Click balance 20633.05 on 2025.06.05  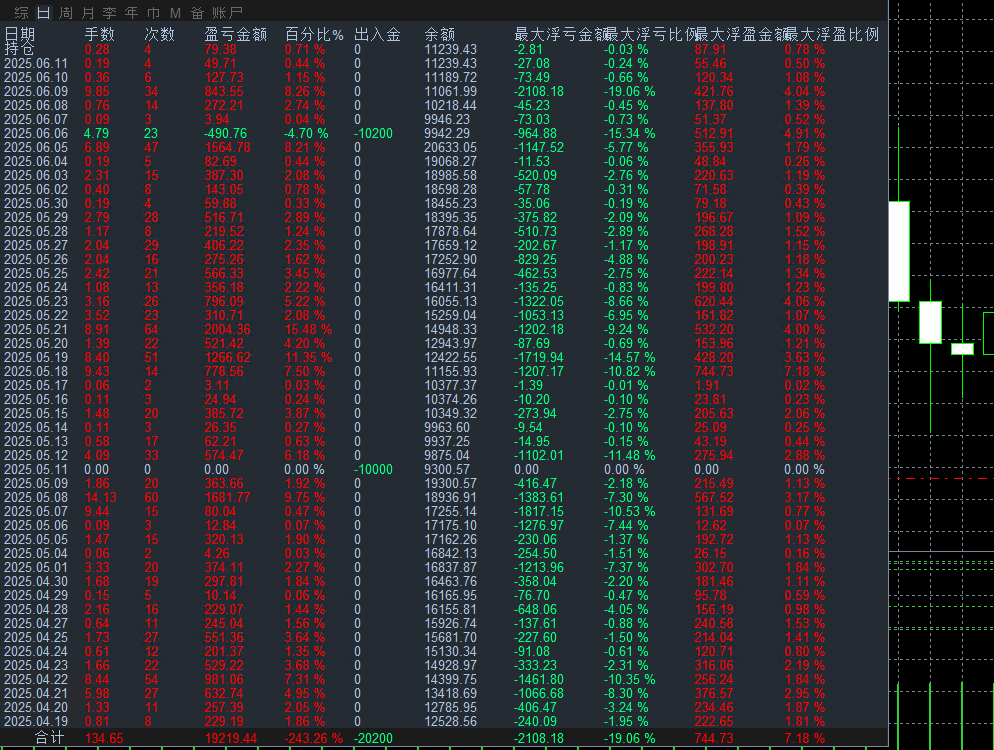[x=450, y=147]
